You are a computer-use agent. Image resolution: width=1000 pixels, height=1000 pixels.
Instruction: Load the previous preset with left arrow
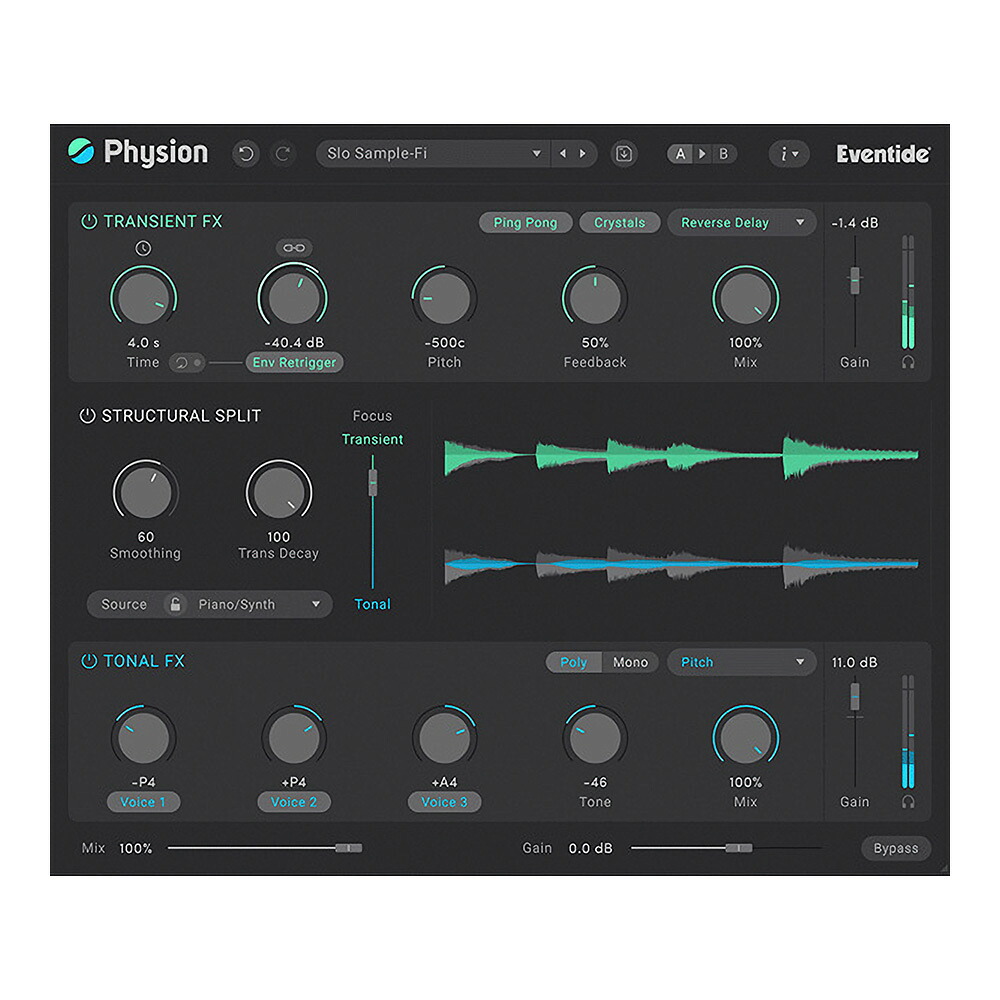(x=562, y=154)
